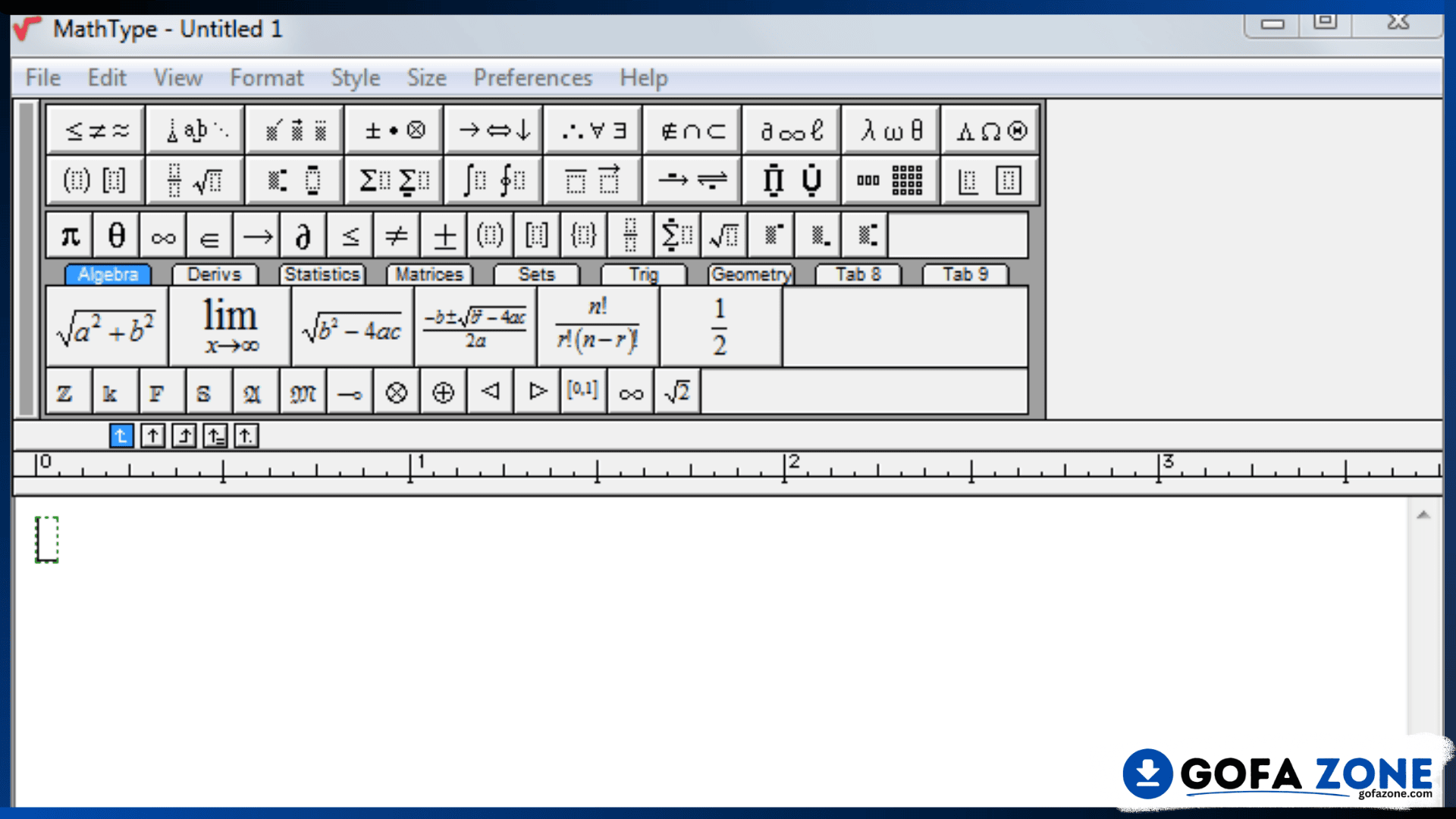This screenshot has height=819, width=1456.
Task: Open the fence templates palette
Action: (x=96, y=180)
